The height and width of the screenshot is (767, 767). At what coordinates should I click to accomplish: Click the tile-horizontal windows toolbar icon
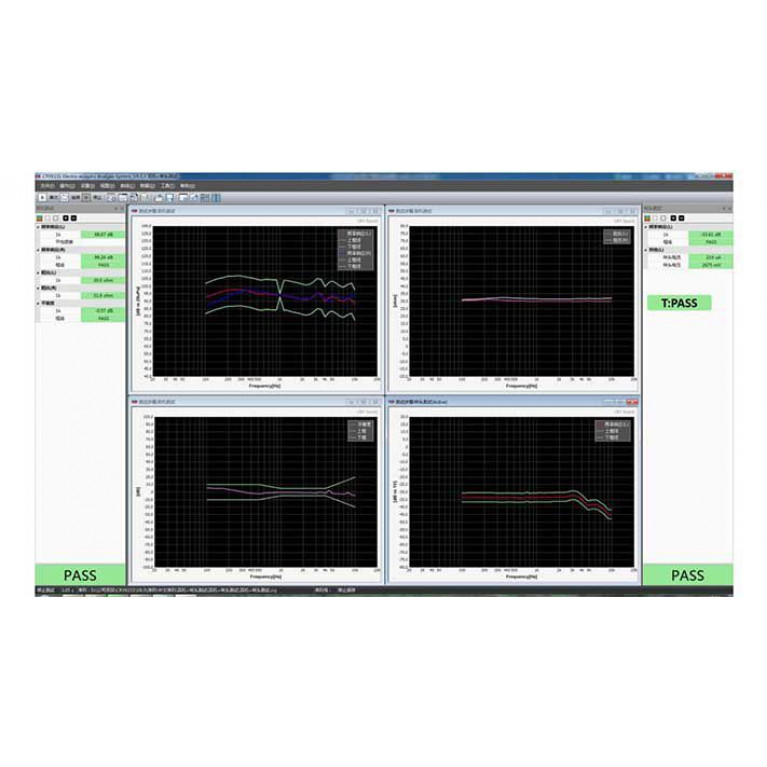tap(205, 198)
